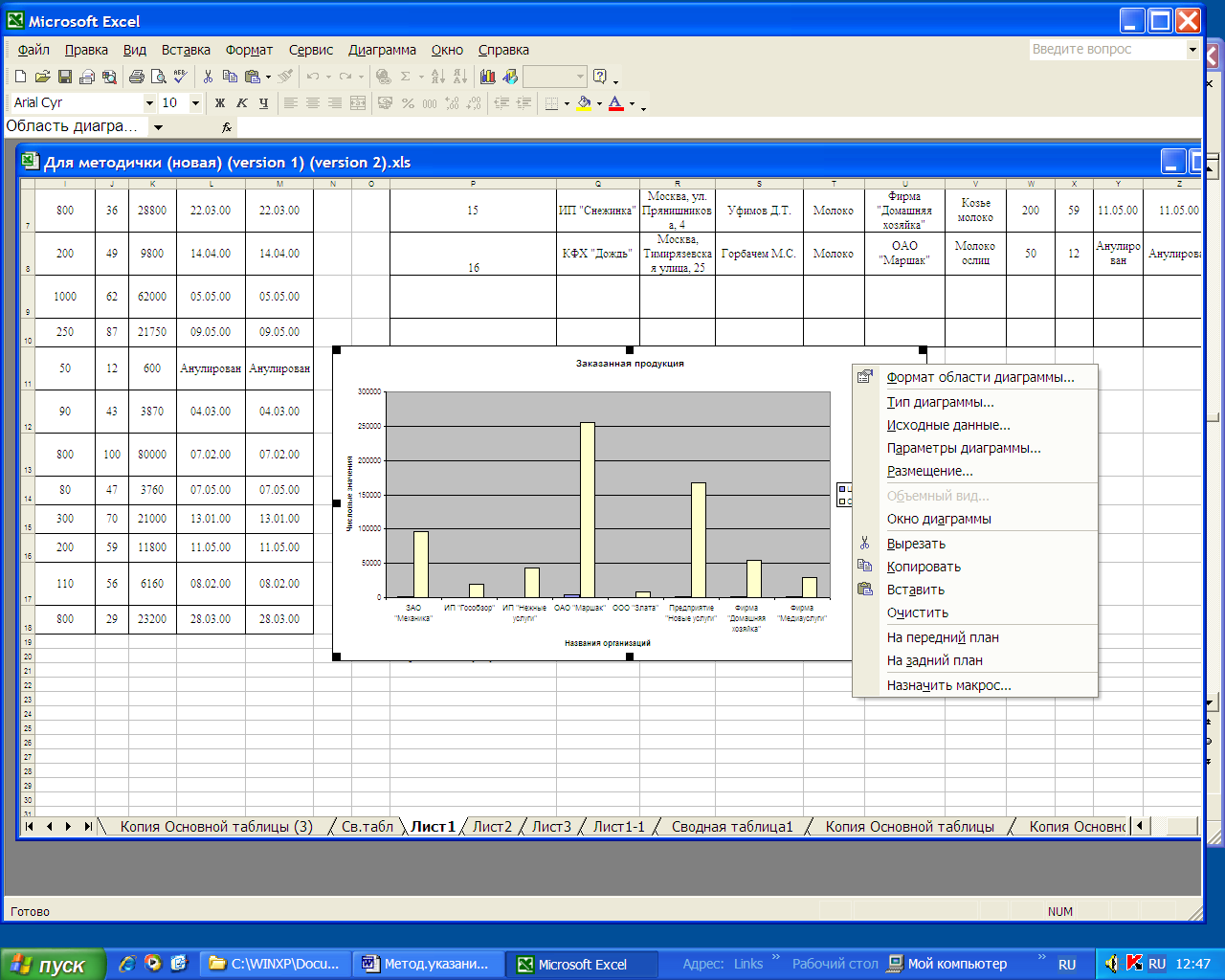Open the Borders dropdown arrow
Screen dimensions: 1225x980
coord(567,102)
